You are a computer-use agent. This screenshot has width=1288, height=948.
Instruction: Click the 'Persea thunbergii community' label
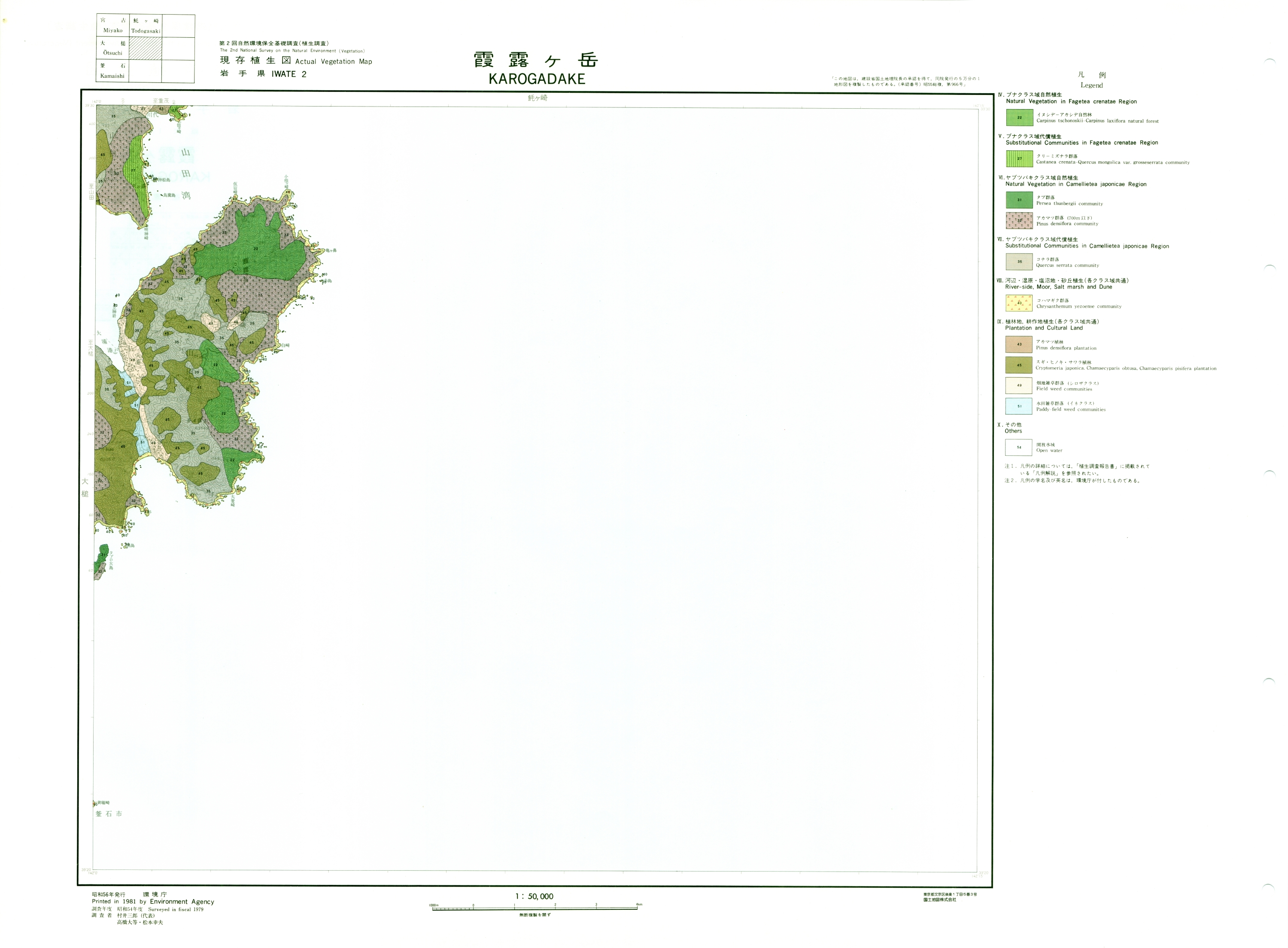(x=1069, y=204)
